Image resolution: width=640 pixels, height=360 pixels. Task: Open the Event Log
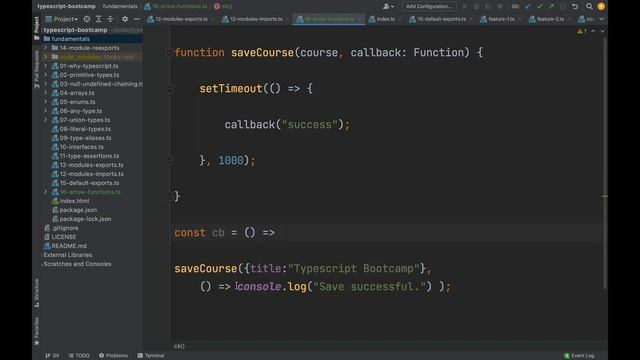(579, 356)
